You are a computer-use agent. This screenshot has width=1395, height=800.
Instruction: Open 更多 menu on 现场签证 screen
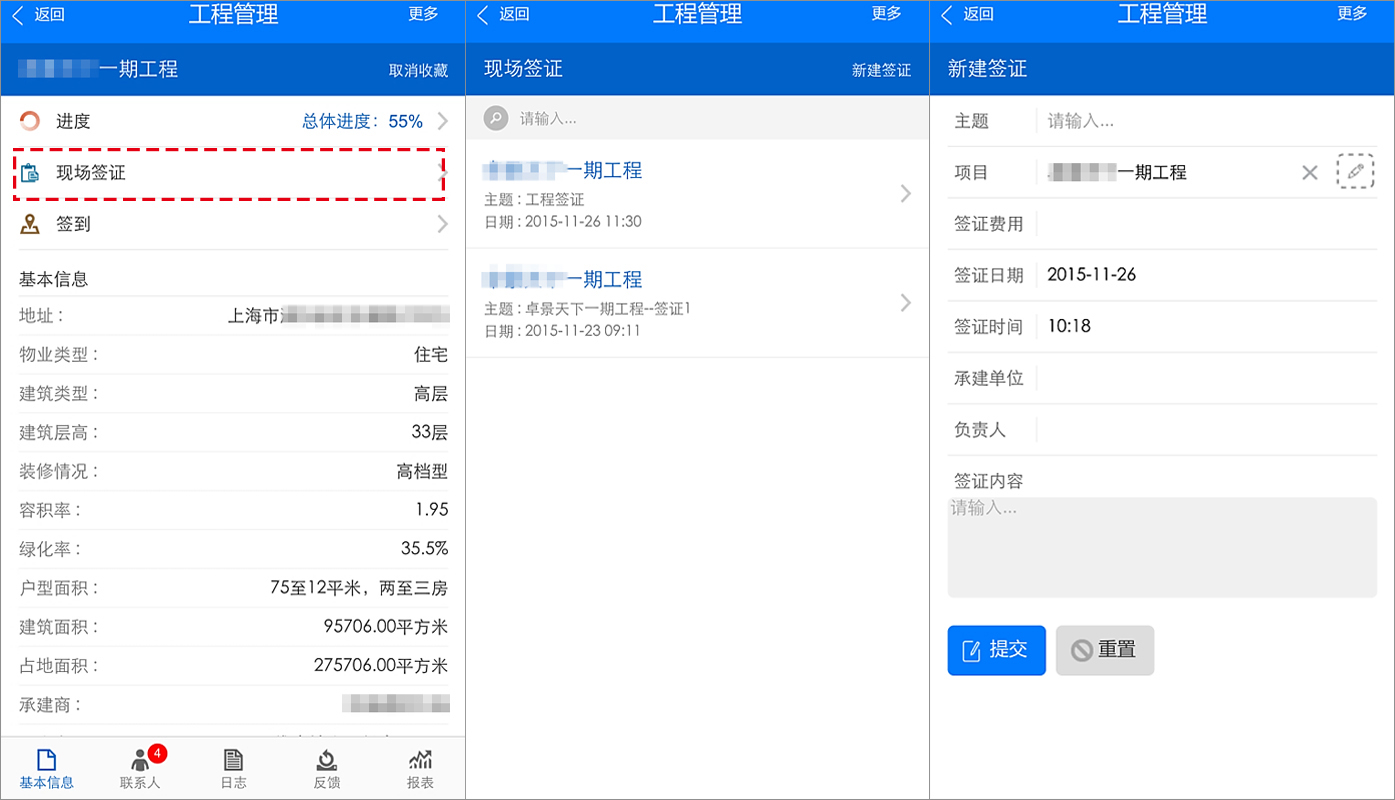(887, 14)
